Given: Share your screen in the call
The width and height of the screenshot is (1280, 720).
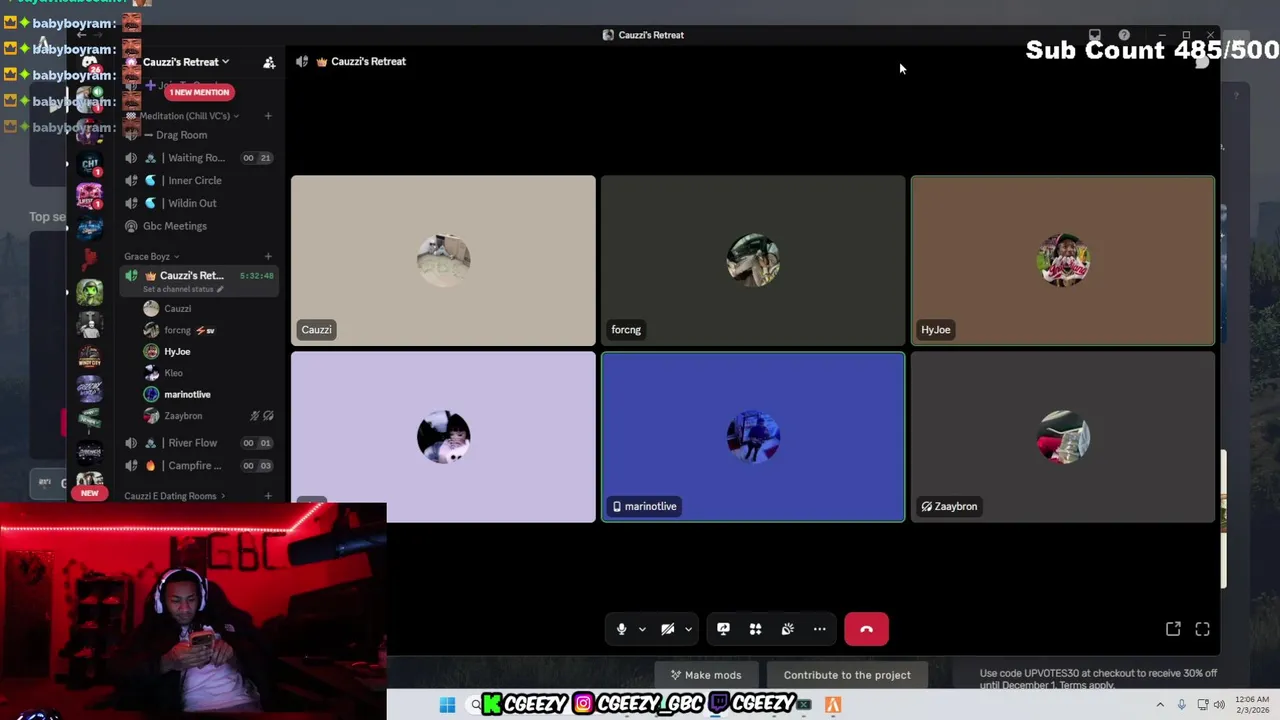Looking at the screenshot, I should pos(723,629).
